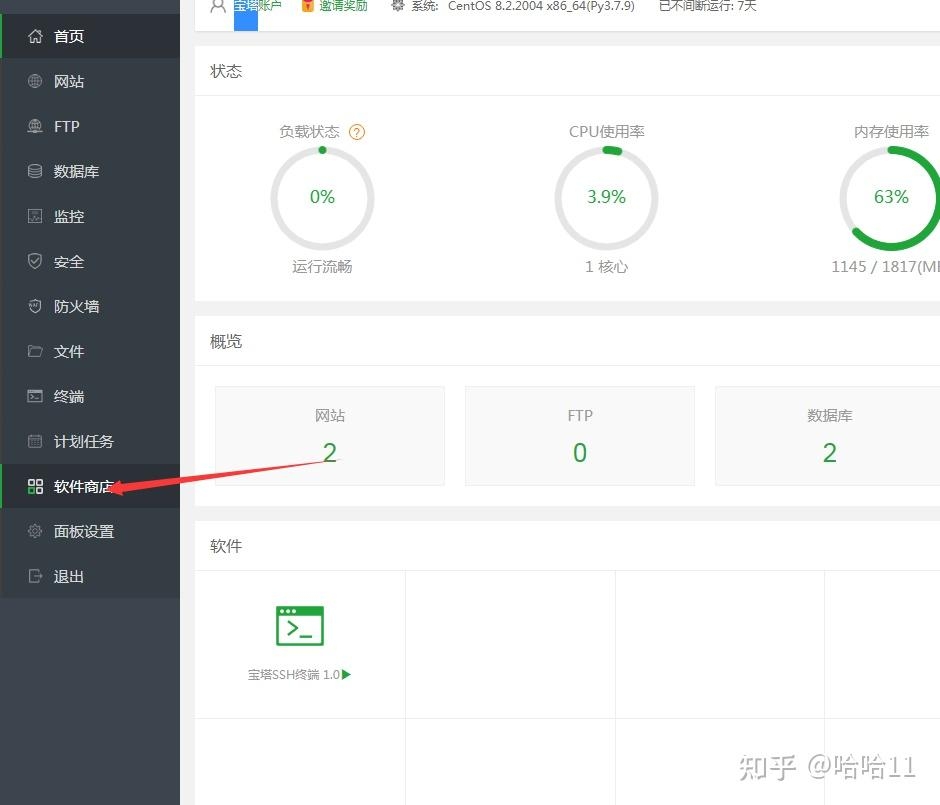Select the FTP section icon in sidebar
Viewport: 940px width, 805px height.
[x=34, y=126]
